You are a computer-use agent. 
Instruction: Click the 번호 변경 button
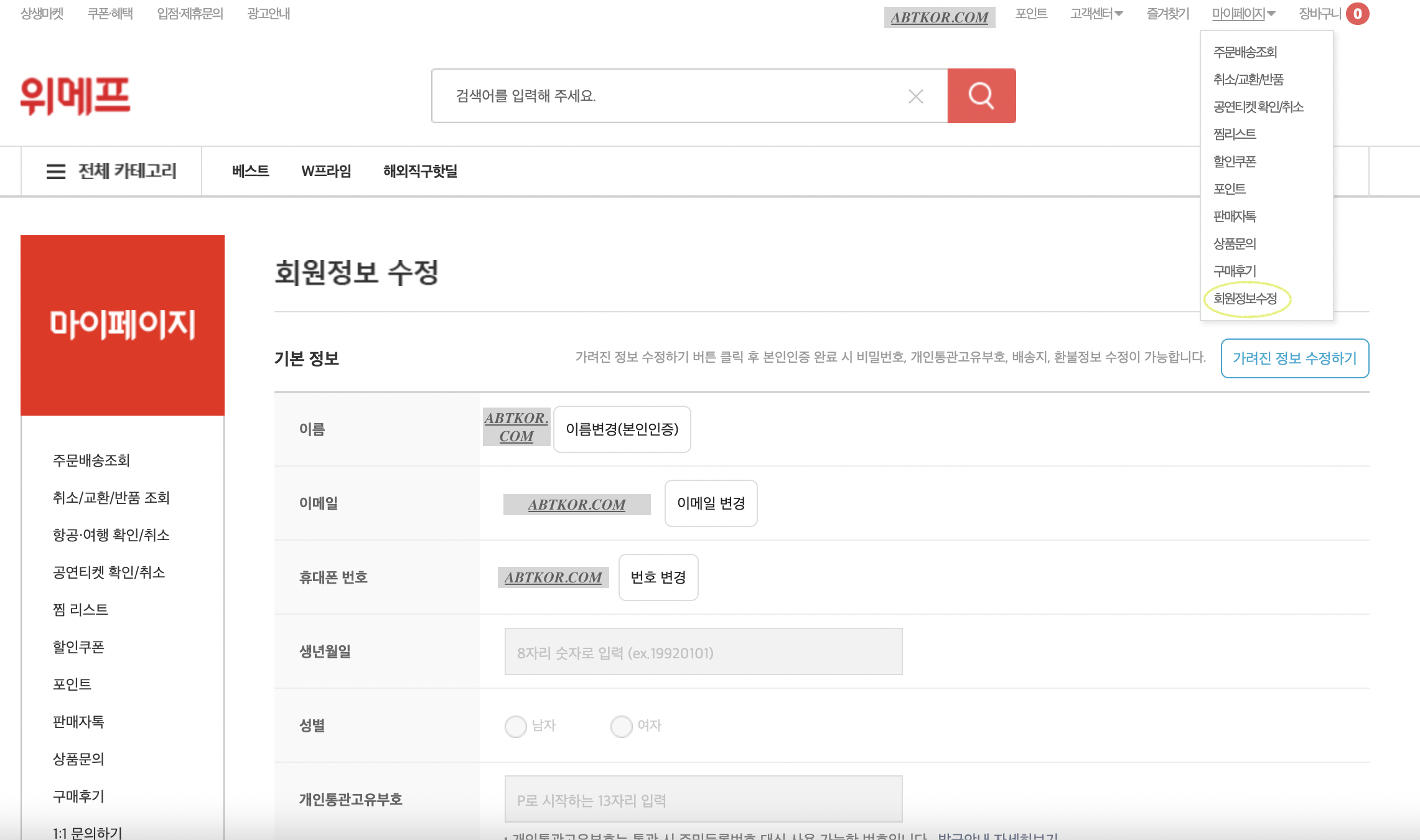(658, 577)
